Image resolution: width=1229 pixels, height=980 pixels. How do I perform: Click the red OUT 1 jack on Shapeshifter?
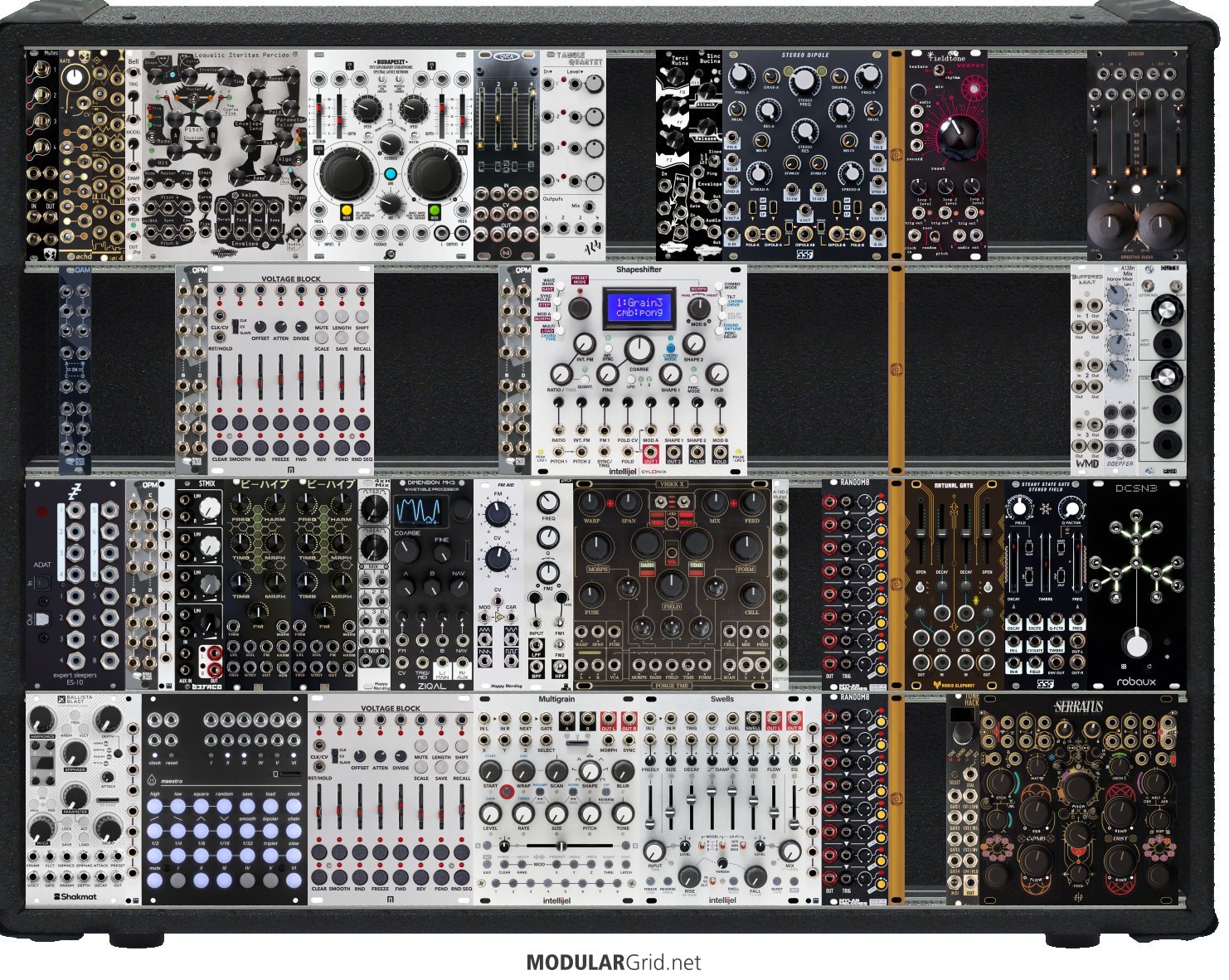(x=651, y=454)
